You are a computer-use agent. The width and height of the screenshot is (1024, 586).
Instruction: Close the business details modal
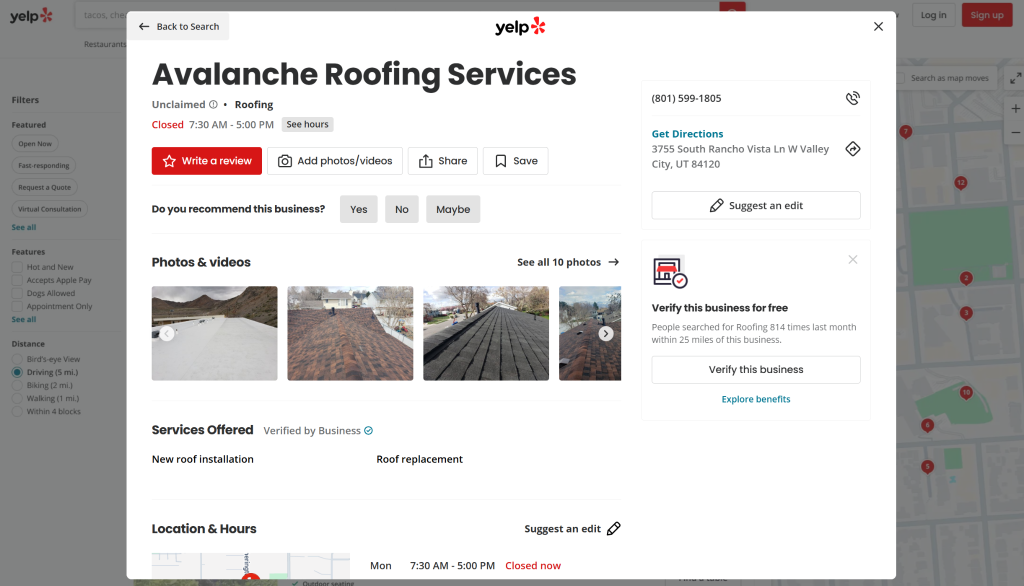tap(878, 27)
